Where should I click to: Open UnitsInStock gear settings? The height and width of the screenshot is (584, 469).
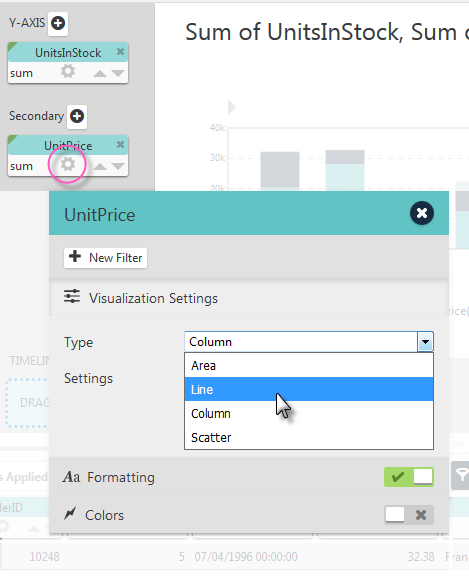[x=68, y=71]
